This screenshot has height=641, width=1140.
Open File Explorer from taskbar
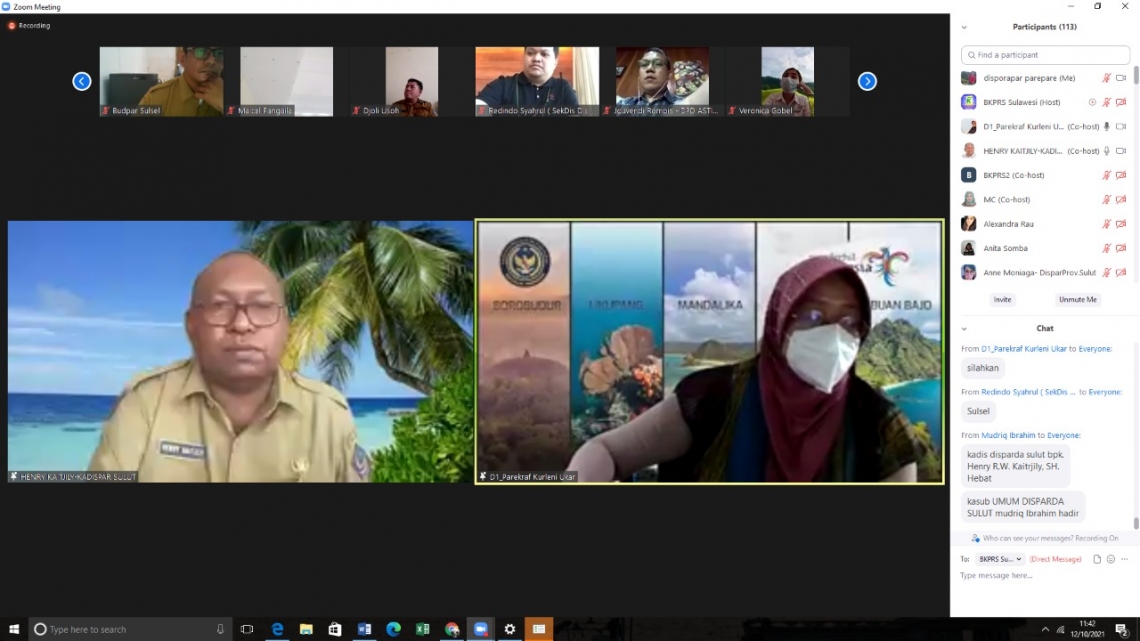306,629
